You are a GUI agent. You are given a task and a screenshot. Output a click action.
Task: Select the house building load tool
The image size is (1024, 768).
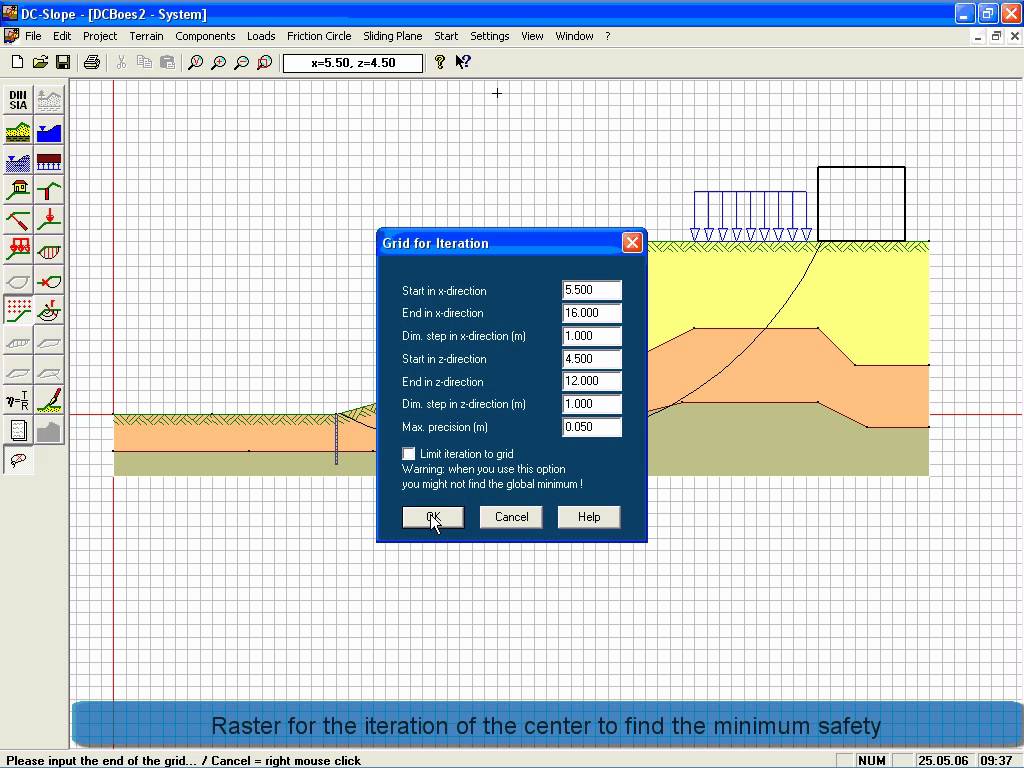pyautogui.click(x=18, y=190)
